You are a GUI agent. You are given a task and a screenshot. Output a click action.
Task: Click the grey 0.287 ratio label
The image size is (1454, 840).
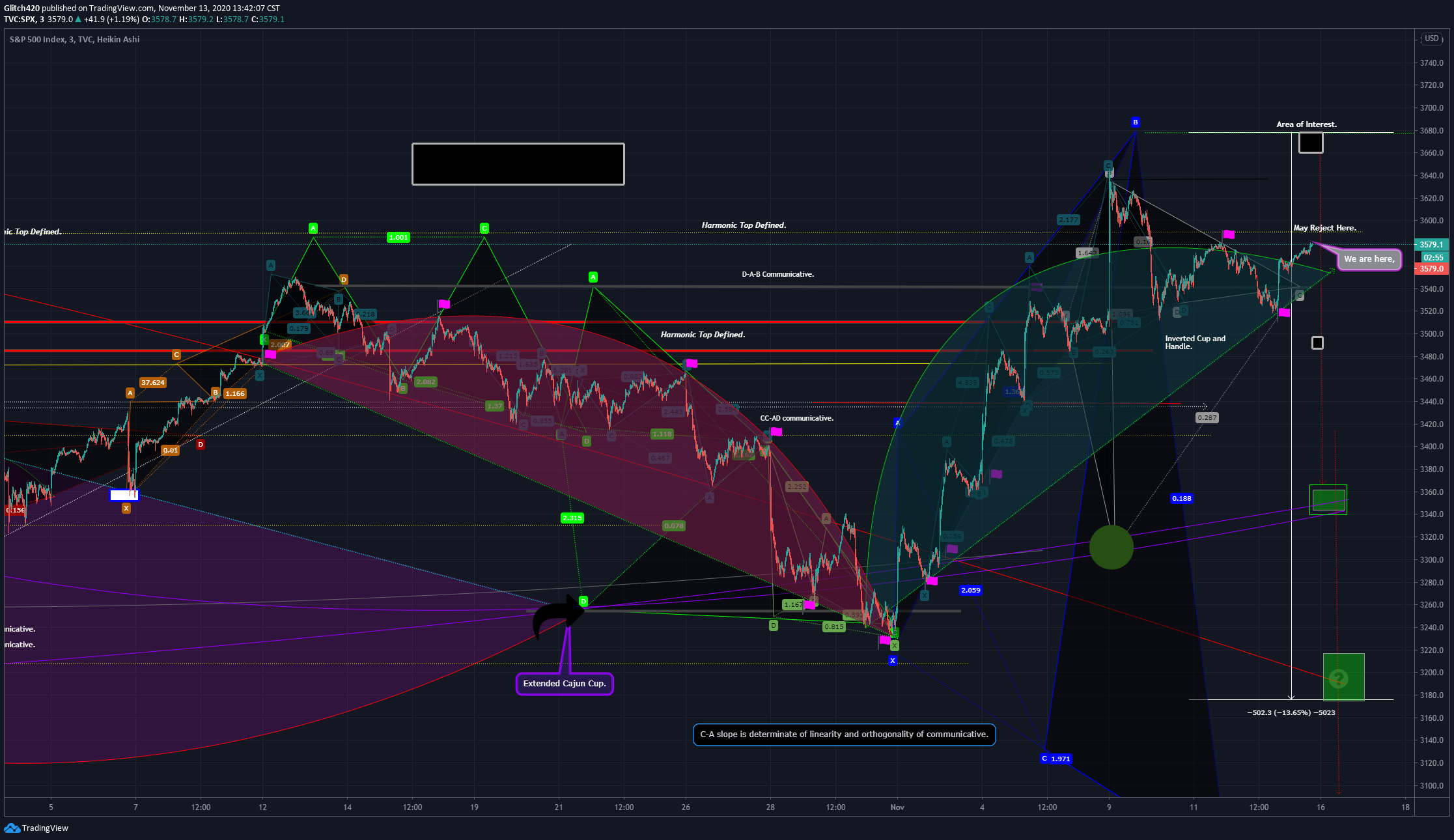click(1207, 418)
